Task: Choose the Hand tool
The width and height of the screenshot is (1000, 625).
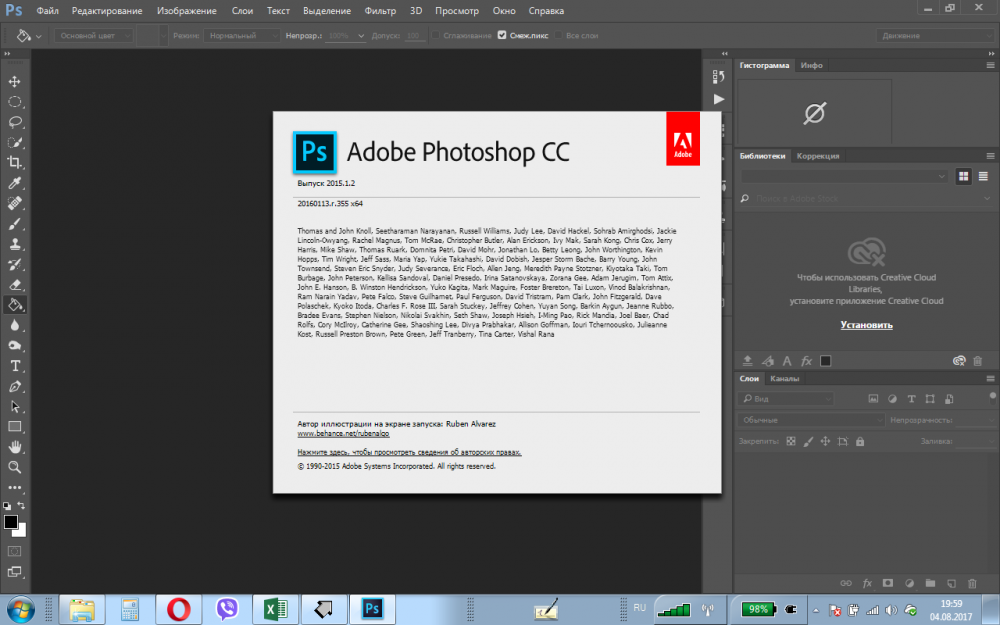Action: [15, 447]
